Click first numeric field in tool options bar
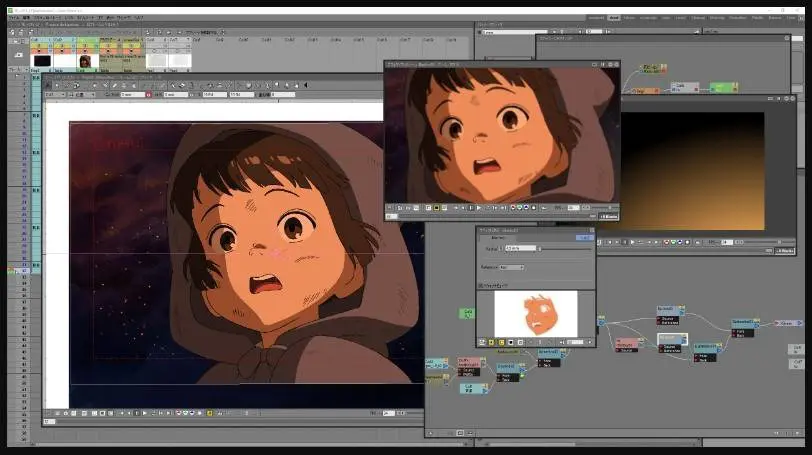The height and width of the screenshot is (455, 812). [133, 95]
